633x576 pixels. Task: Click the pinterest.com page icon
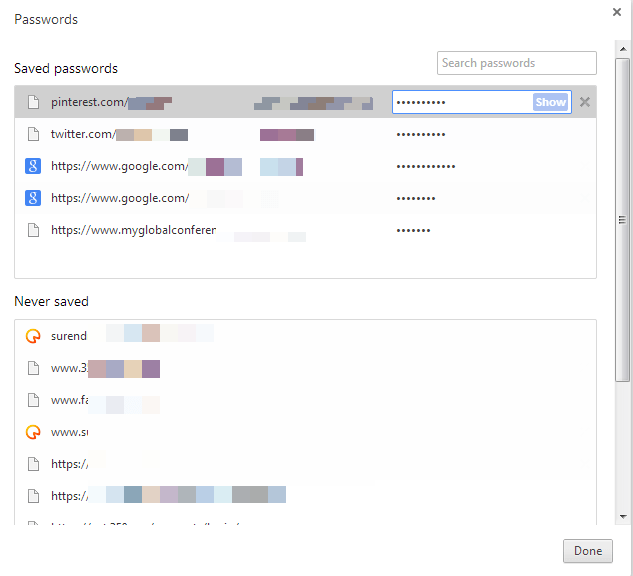click(33, 102)
